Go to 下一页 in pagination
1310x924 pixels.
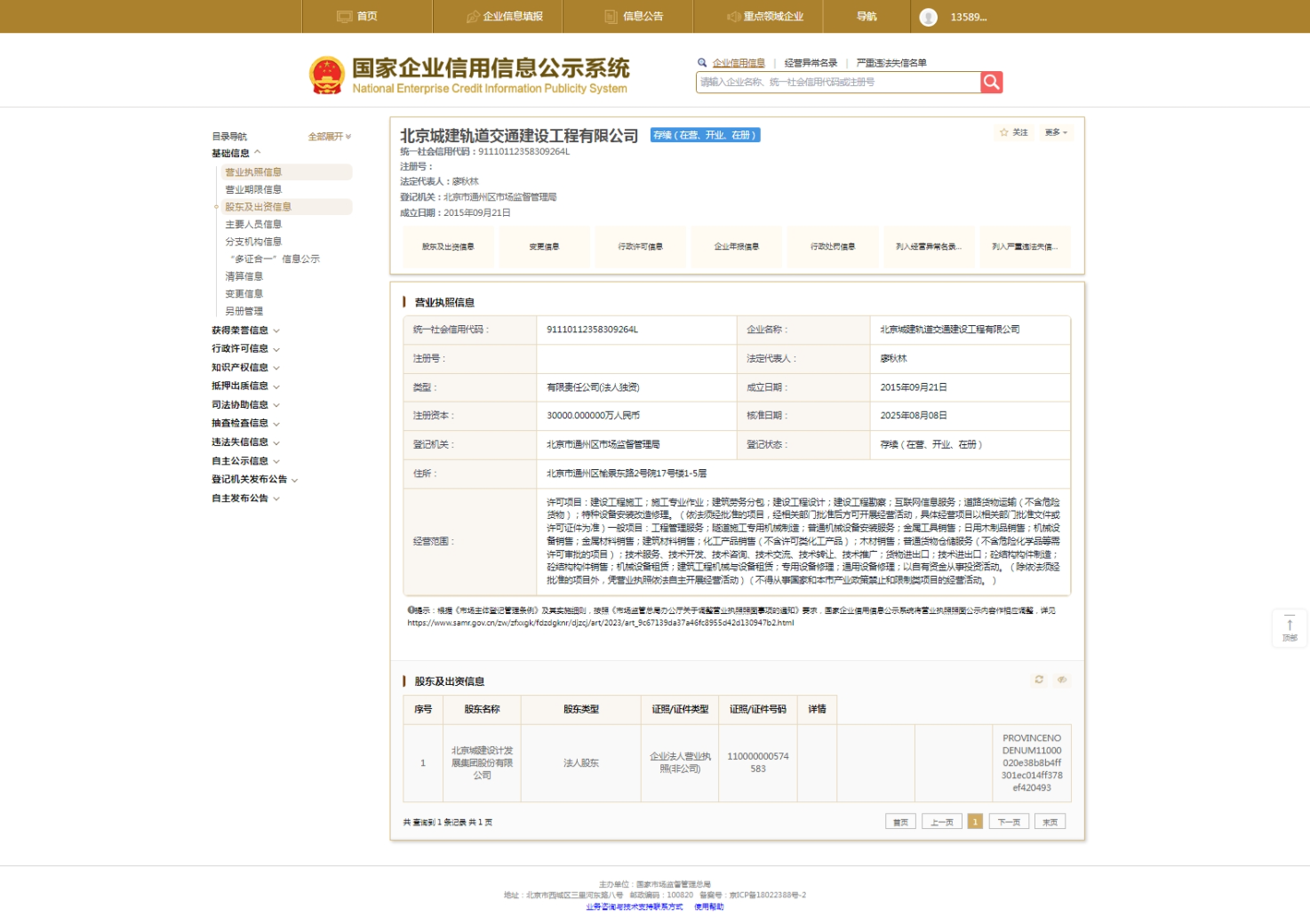pyautogui.click(x=1009, y=822)
